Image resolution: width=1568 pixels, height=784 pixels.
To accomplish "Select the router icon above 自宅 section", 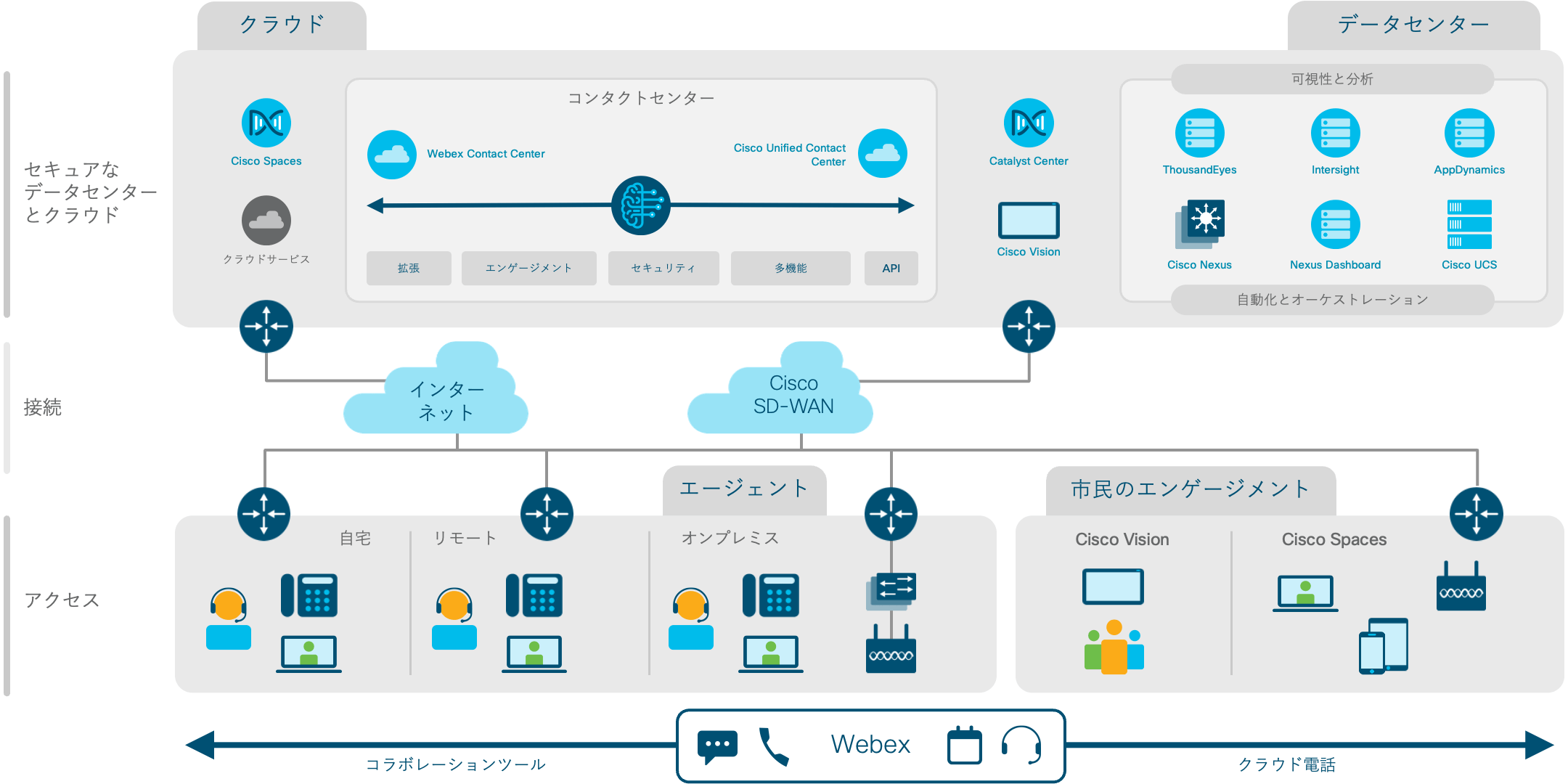I will [264, 514].
